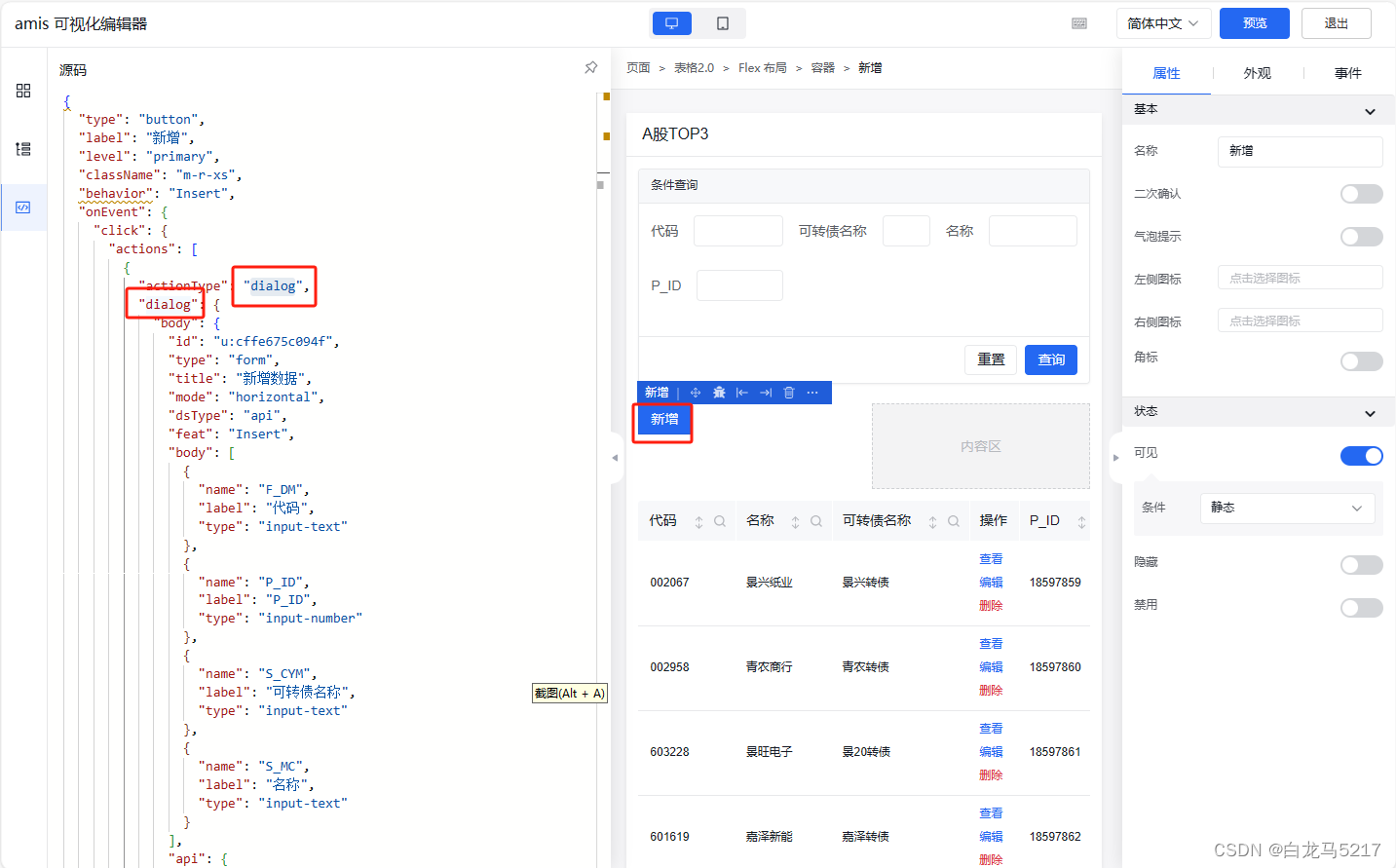Click the move-left icon in 新增 toolbar
Screen dimensions: 1396x868
point(742,393)
